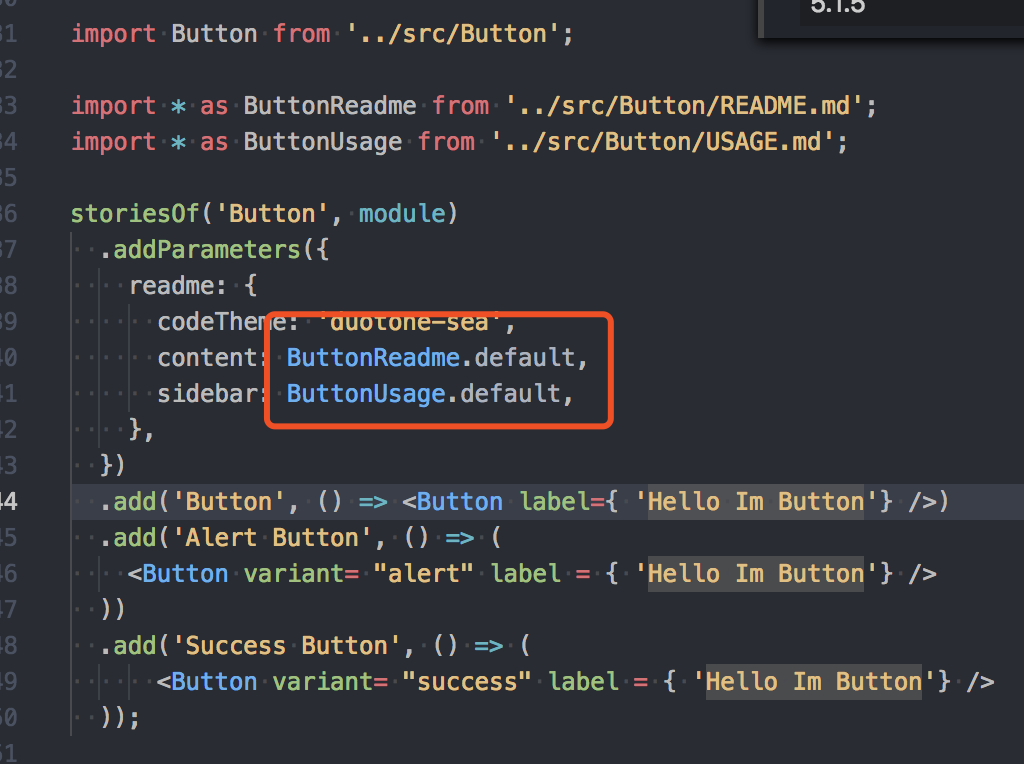
Task: Click 'Hello Im Button' in the alert variant line
Action: point(756,574)
